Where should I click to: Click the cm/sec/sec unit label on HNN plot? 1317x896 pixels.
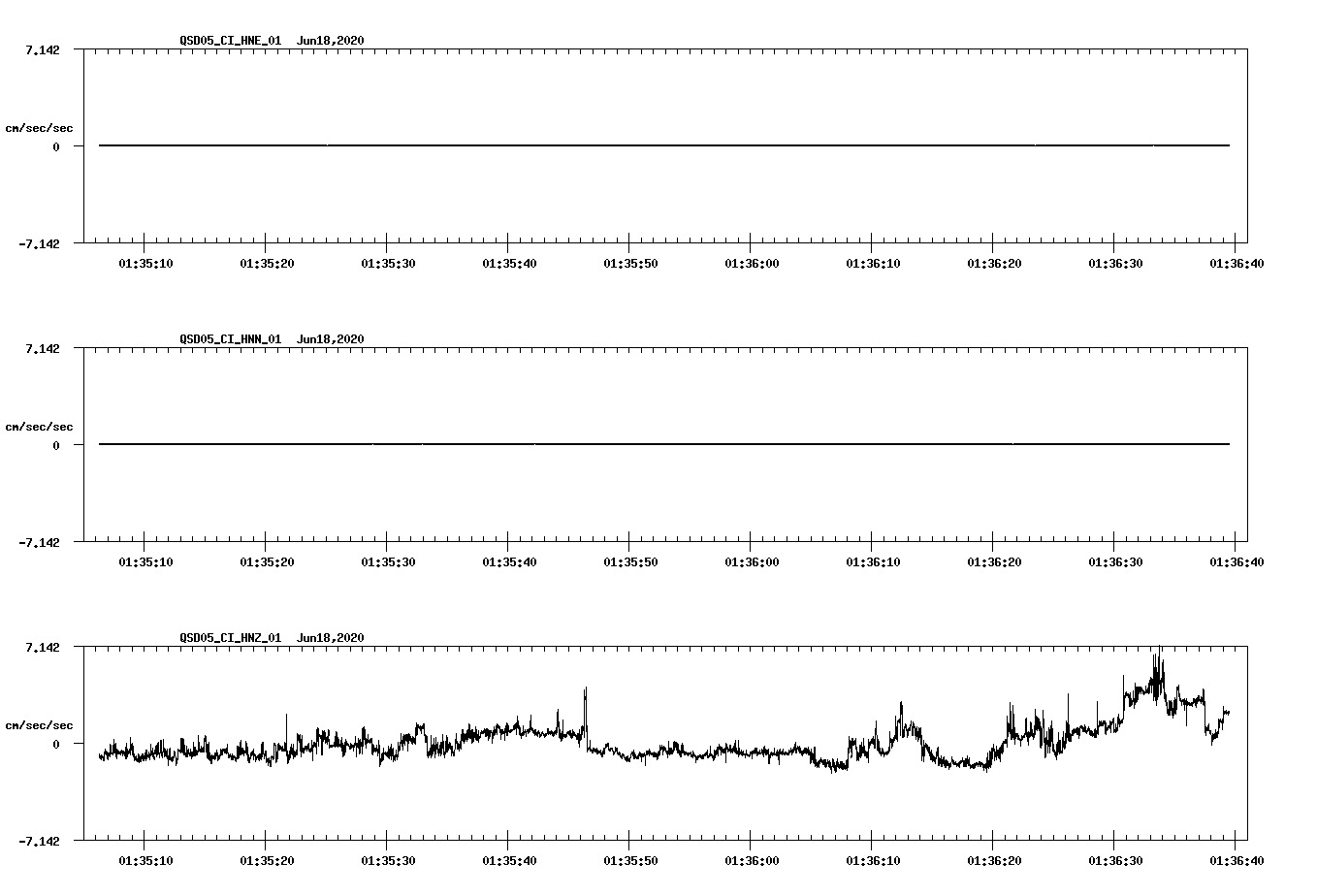click(x=40, y=427)
